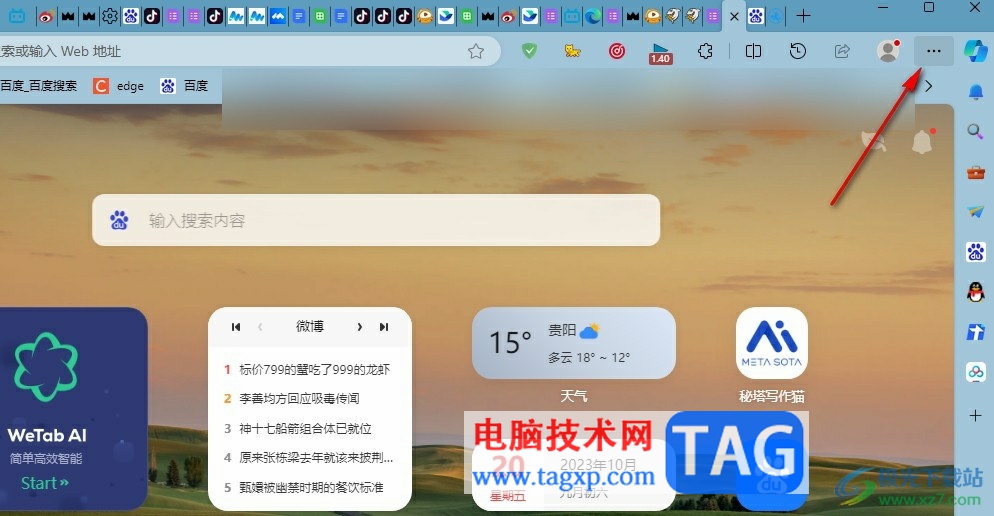
Task: Click the green shield extension icon
Action: [529, 51]
